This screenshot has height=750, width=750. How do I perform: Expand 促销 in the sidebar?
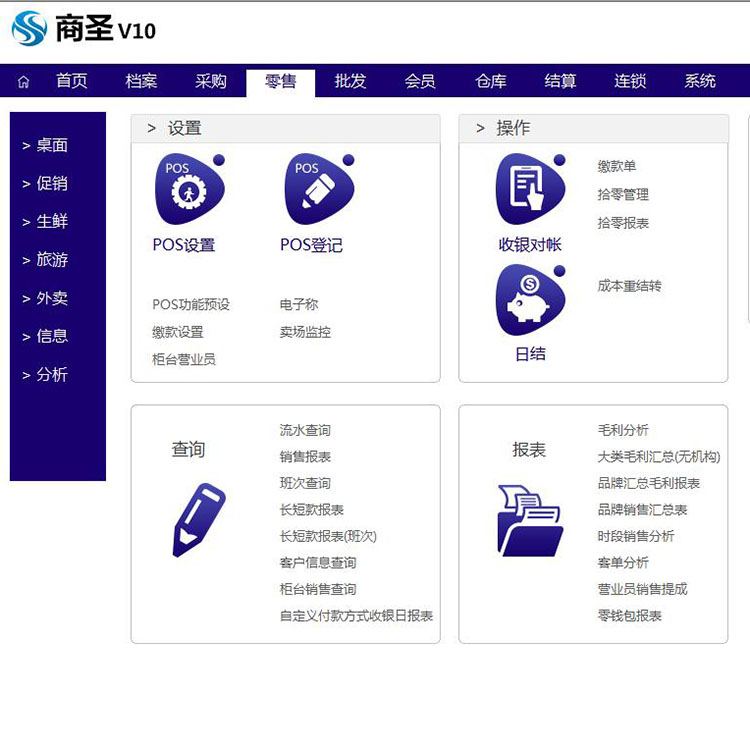(x=45, y=183)
